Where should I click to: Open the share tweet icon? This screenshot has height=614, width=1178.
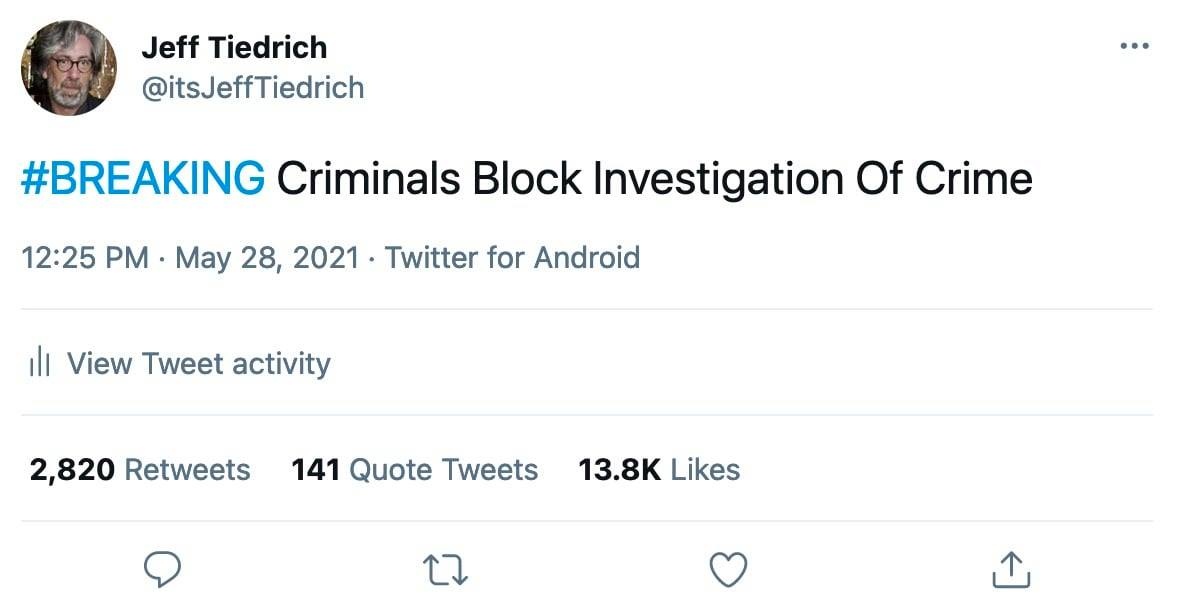pyautogui.click(x=1011, y=569)
